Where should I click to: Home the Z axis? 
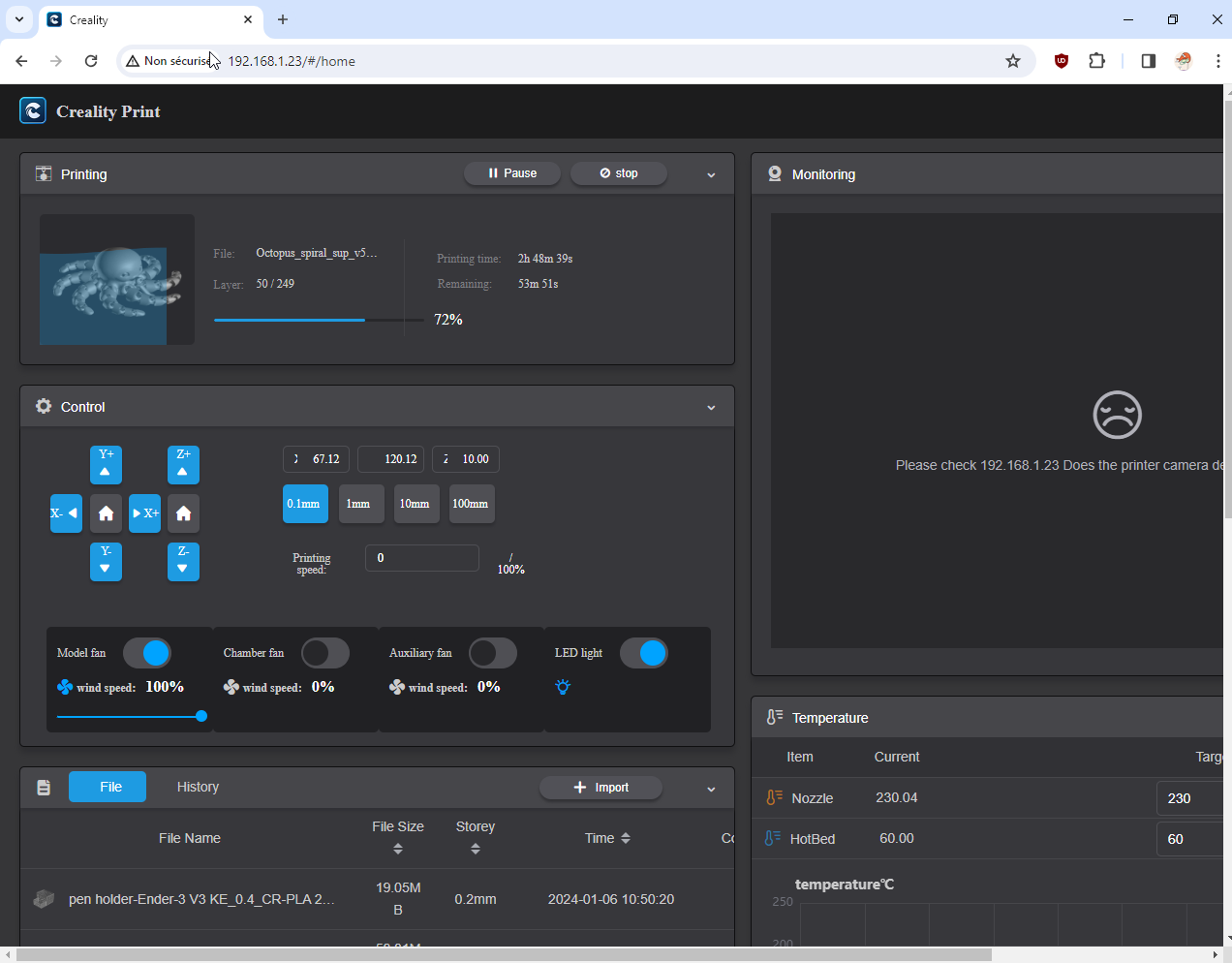(183, 513)
